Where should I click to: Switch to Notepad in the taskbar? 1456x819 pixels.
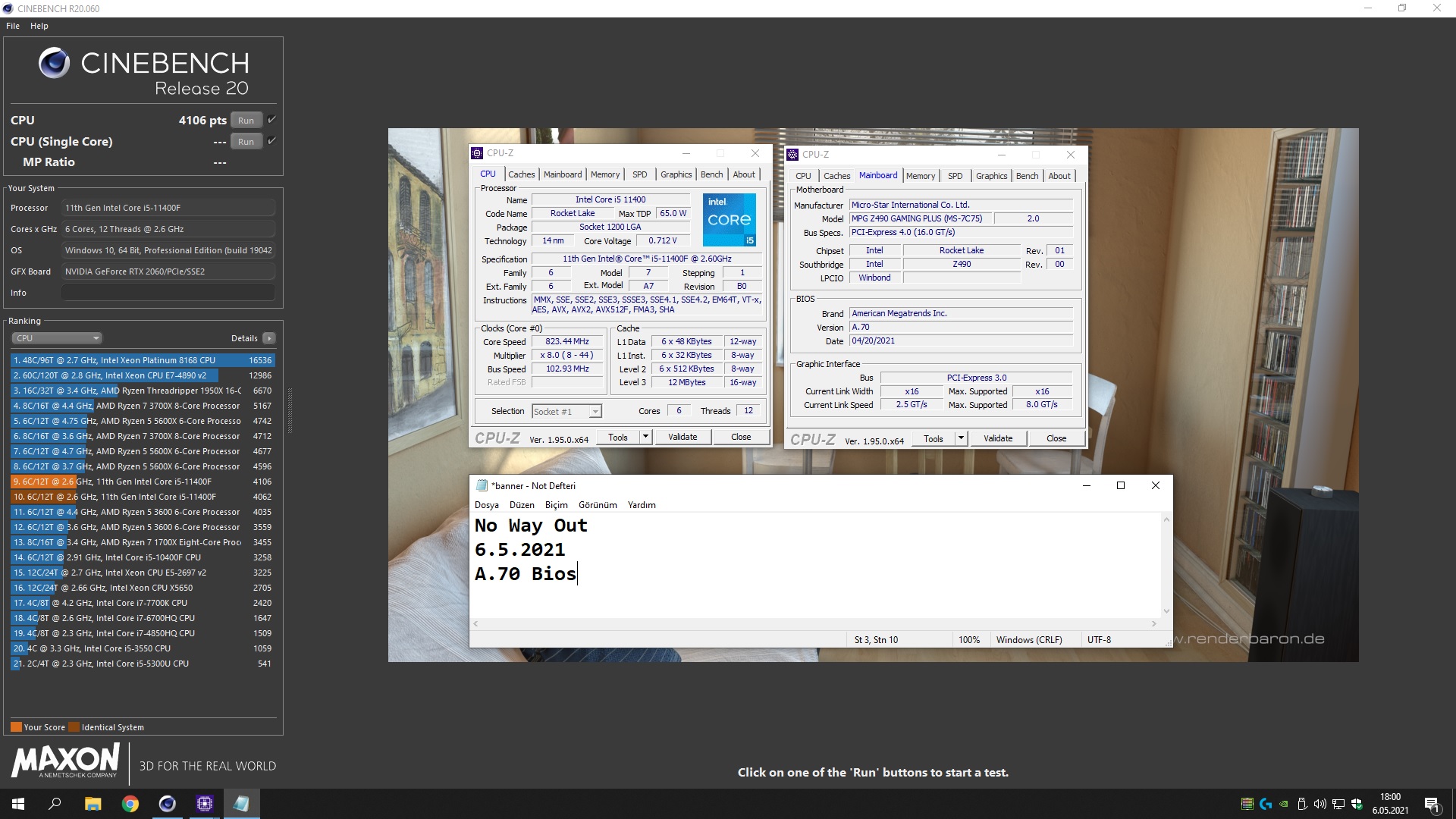tap(241, 804)
